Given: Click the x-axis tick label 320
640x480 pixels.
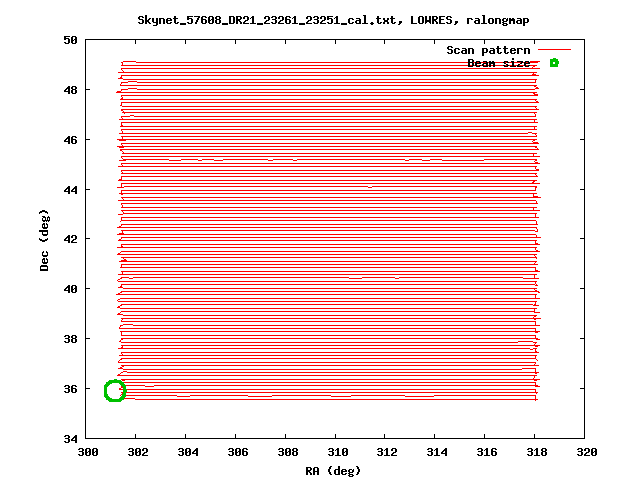Looking at the screenshot, I should pyautogui.click(x=587, y=452).
